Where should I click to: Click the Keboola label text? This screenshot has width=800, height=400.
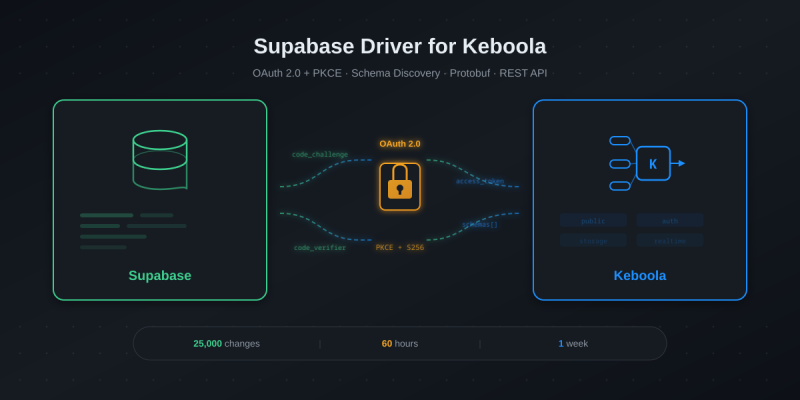click(640, 276)
